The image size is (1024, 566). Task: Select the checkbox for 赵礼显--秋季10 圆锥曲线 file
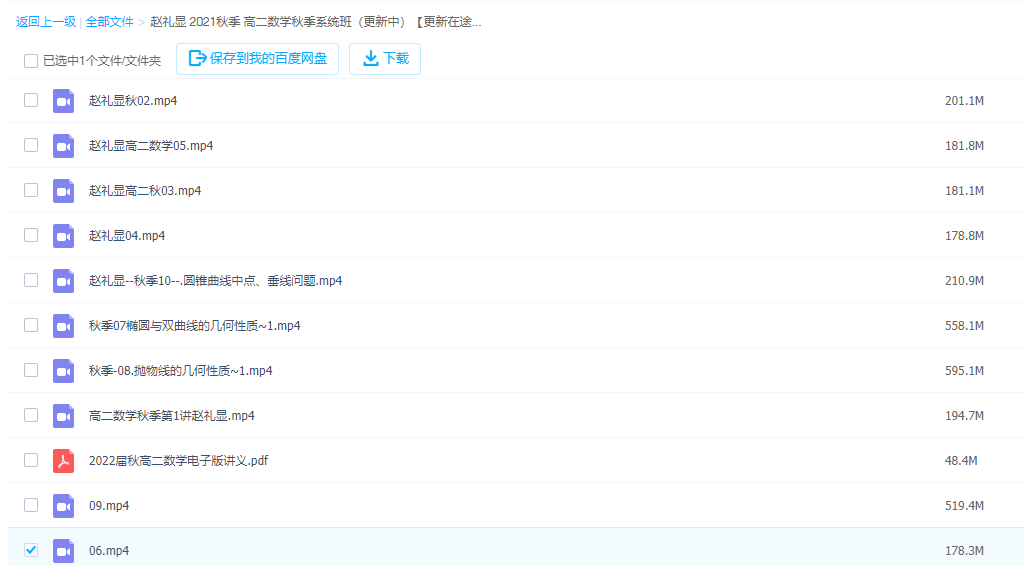(x=31, y=280)
